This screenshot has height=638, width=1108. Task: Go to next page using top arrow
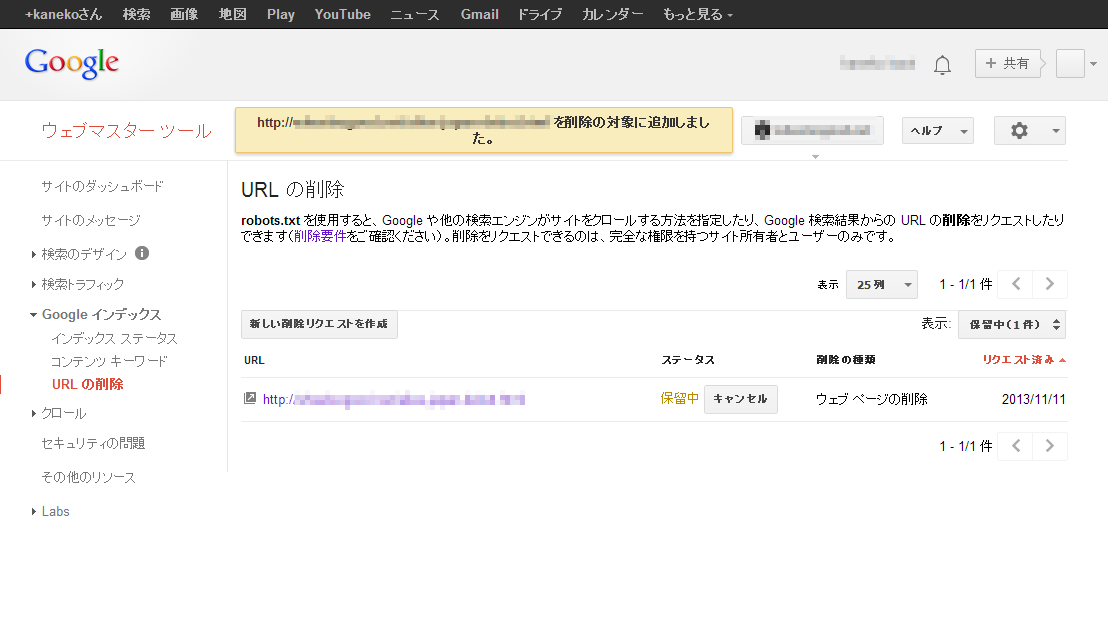click(x=1049, y=284)
